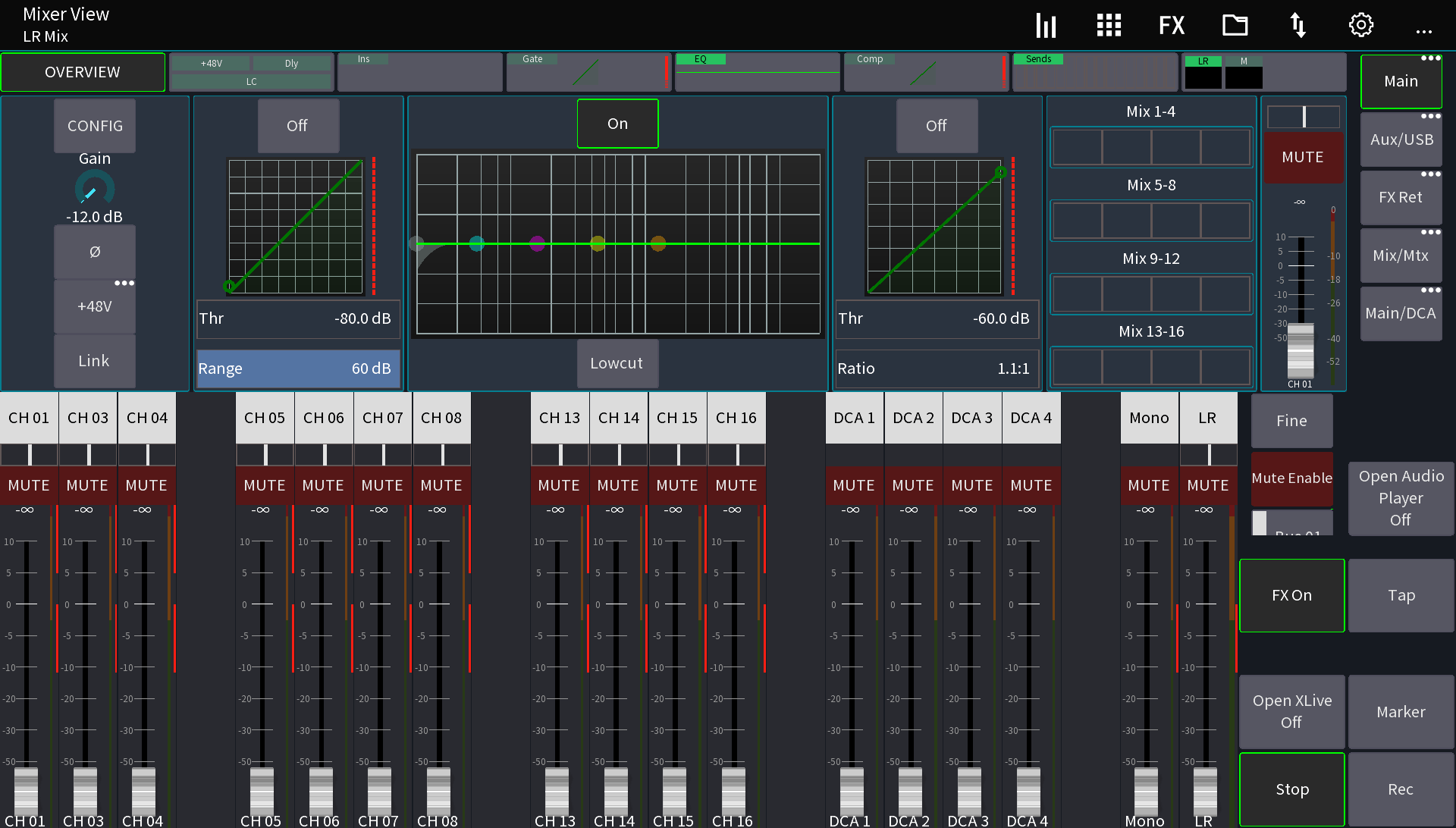Select the Mix/Mtx fader layer
This screenshot has height=828, width=1456.
[1401, 256]
